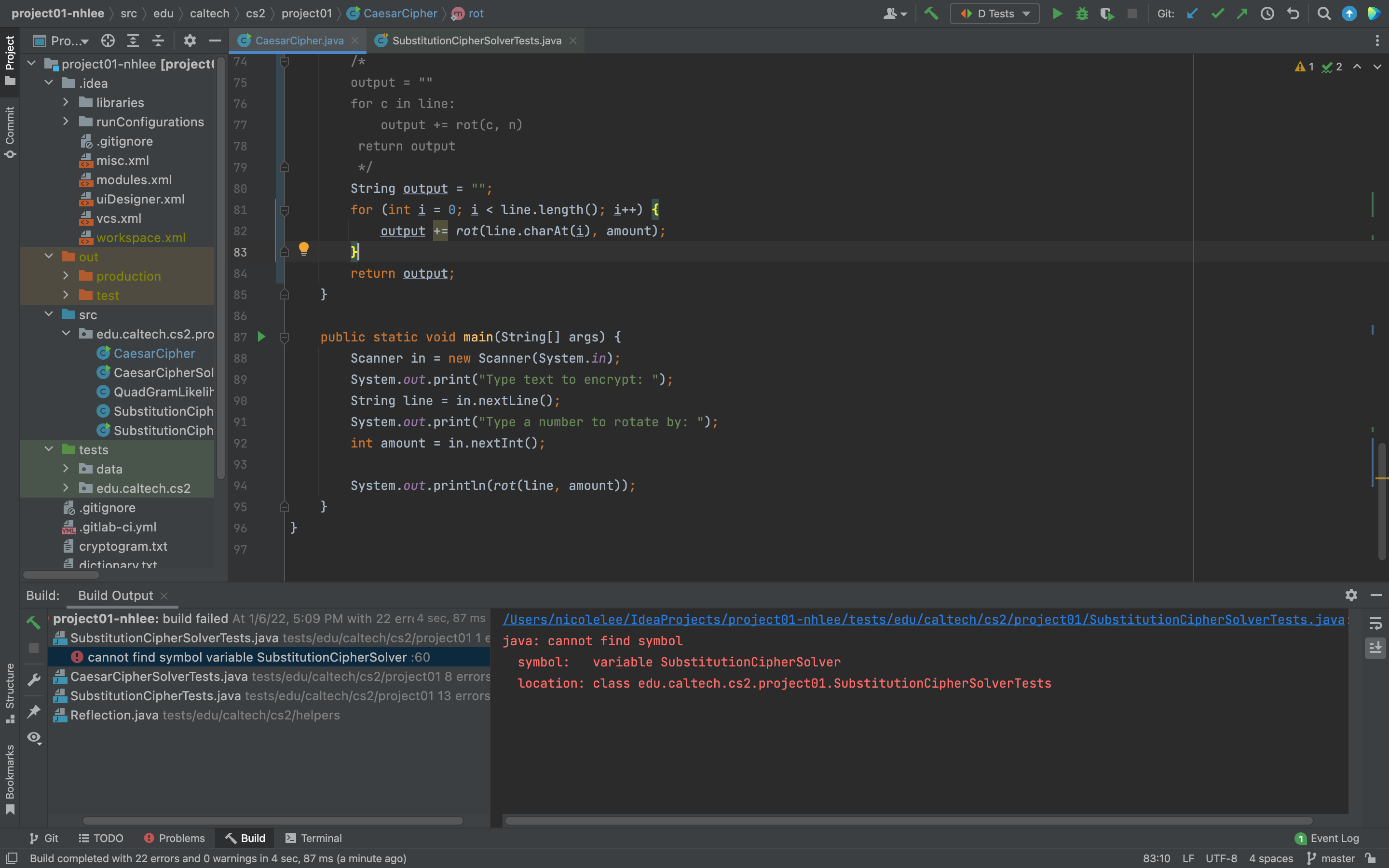Image resolution: width=1389 pixels, height=868 pixels.
Task: Click the Git update project arrow
Action: point(1192,13)
